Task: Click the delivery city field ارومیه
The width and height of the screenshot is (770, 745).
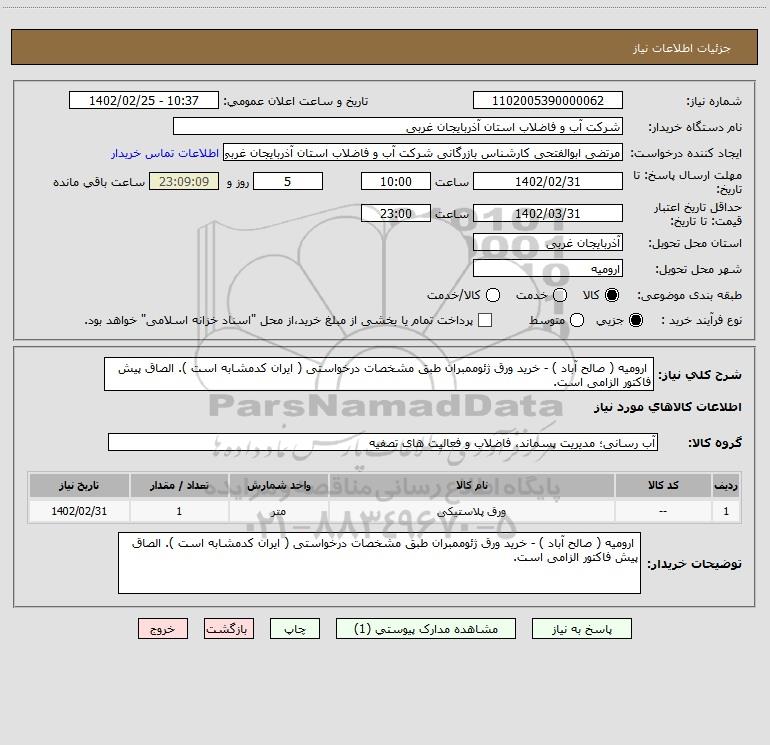Action: coord(548,268)
